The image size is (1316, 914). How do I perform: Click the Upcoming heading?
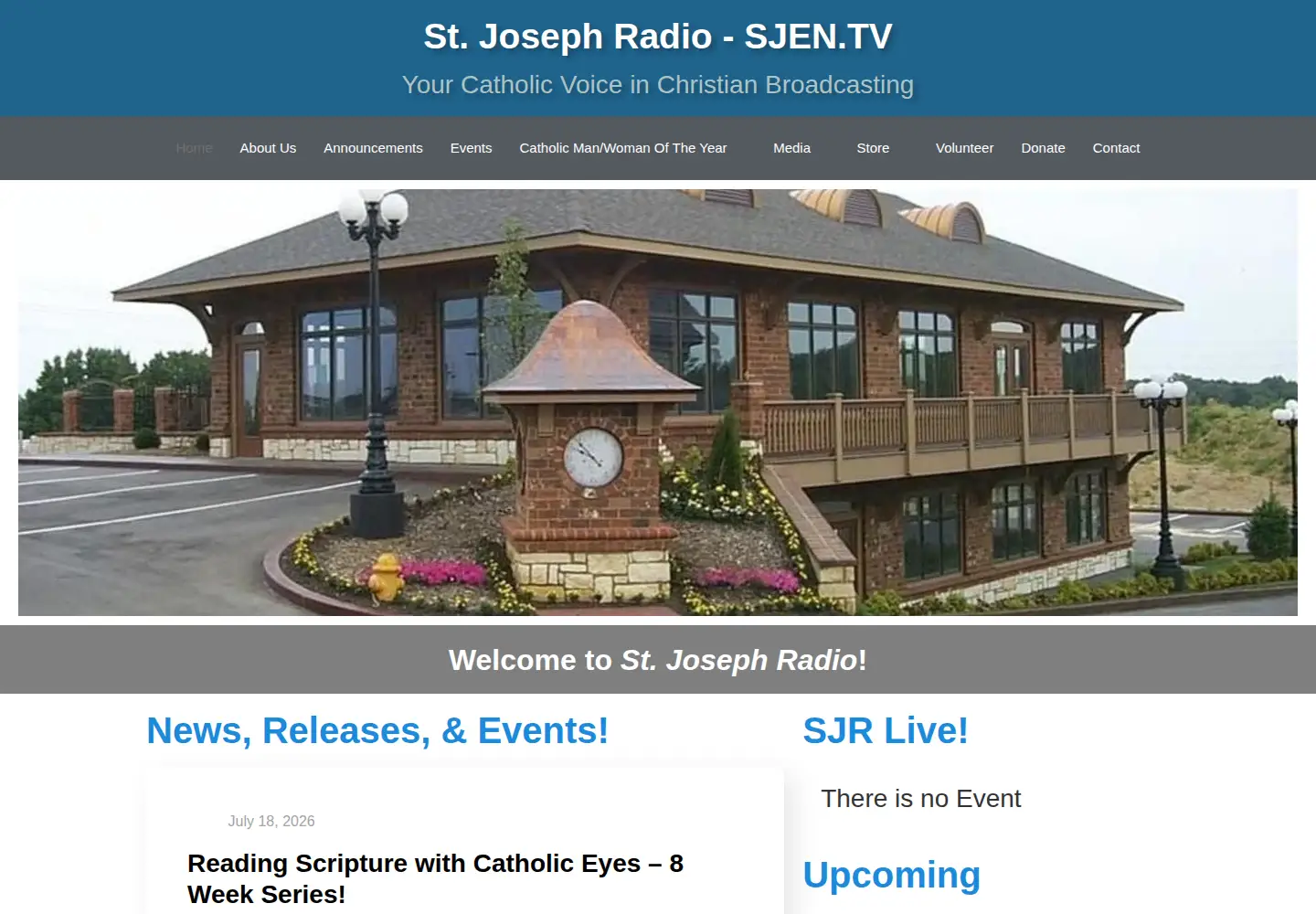coord(891,875)
